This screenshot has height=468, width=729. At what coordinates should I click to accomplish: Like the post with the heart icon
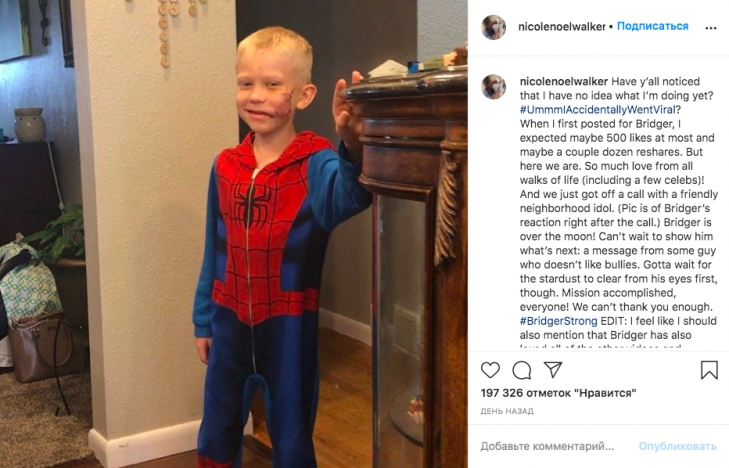490,370
